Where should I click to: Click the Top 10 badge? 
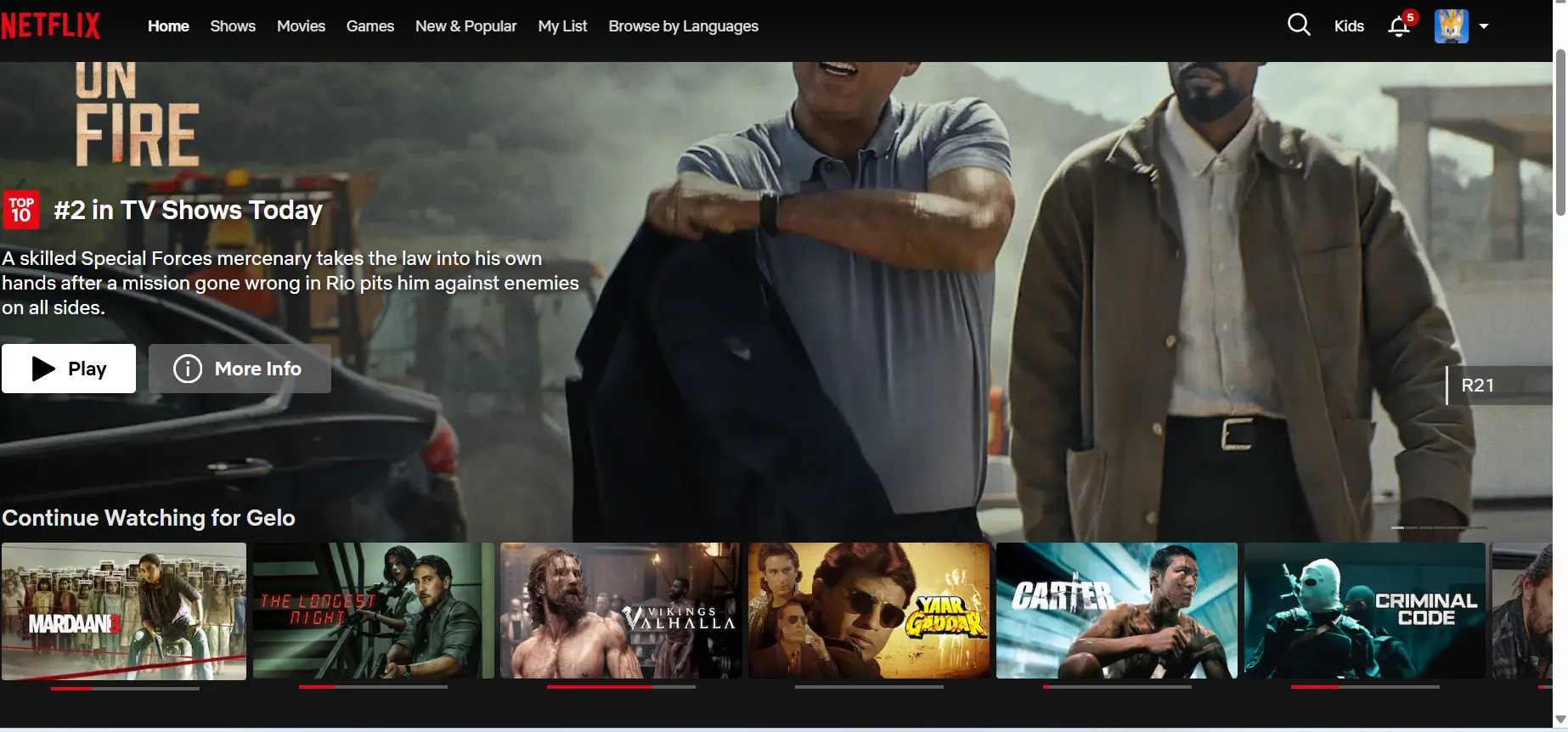pos(21,210)
